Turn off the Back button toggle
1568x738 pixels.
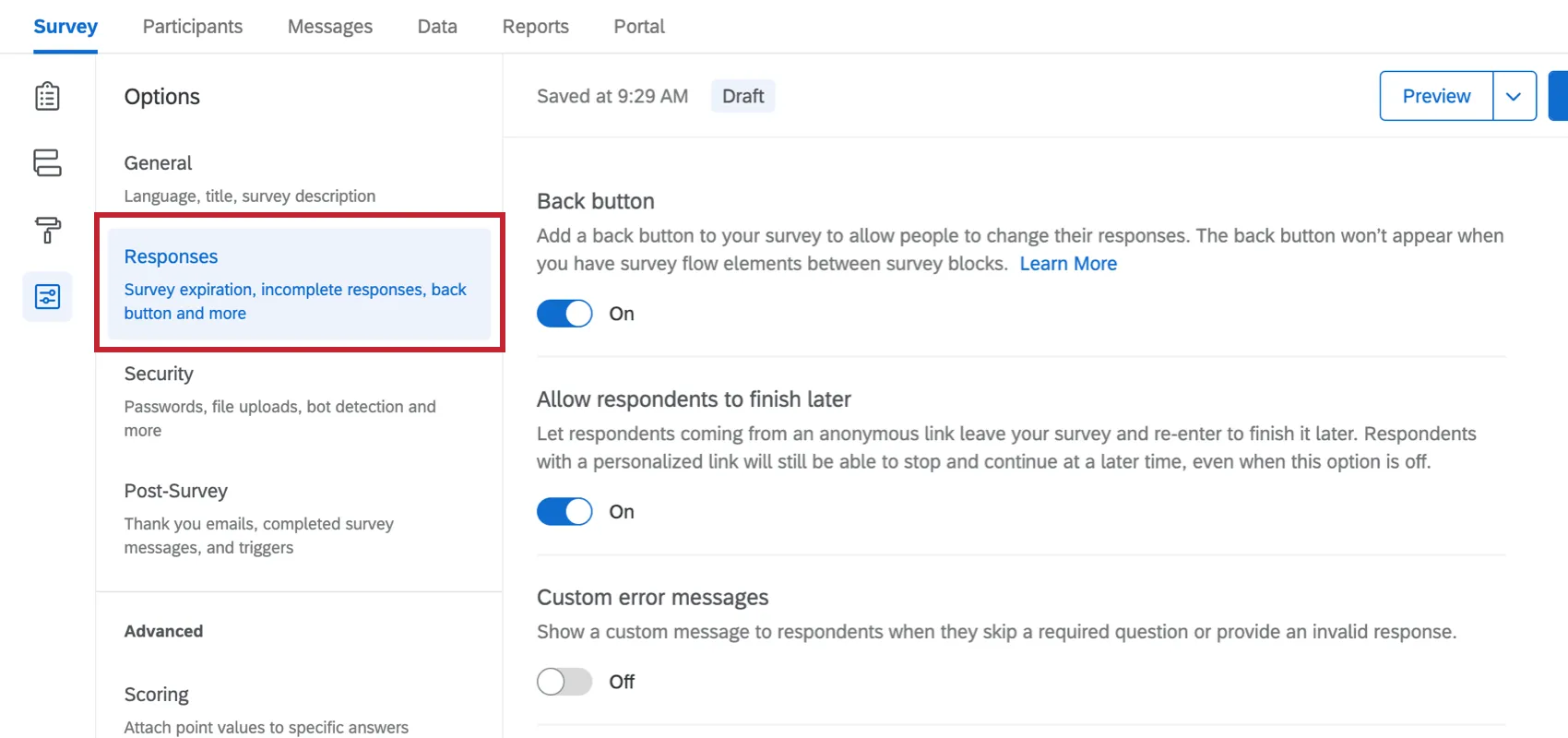tap(564, 314)
